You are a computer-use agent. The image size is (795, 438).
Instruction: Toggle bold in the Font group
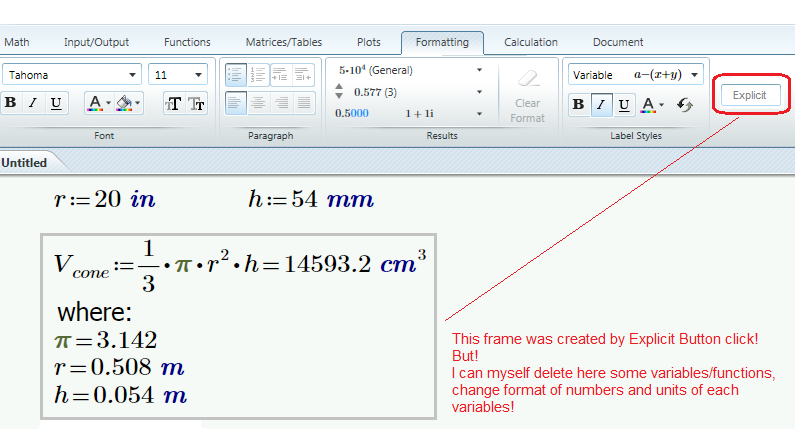tap(11, 103)
